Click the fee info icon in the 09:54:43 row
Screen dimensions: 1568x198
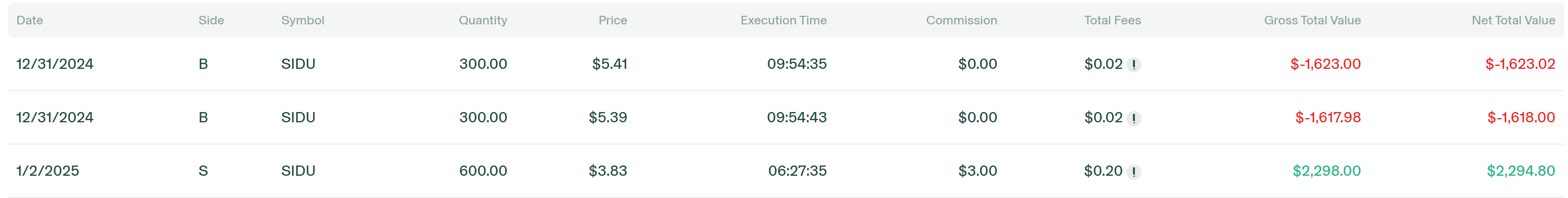(1133, 118)
